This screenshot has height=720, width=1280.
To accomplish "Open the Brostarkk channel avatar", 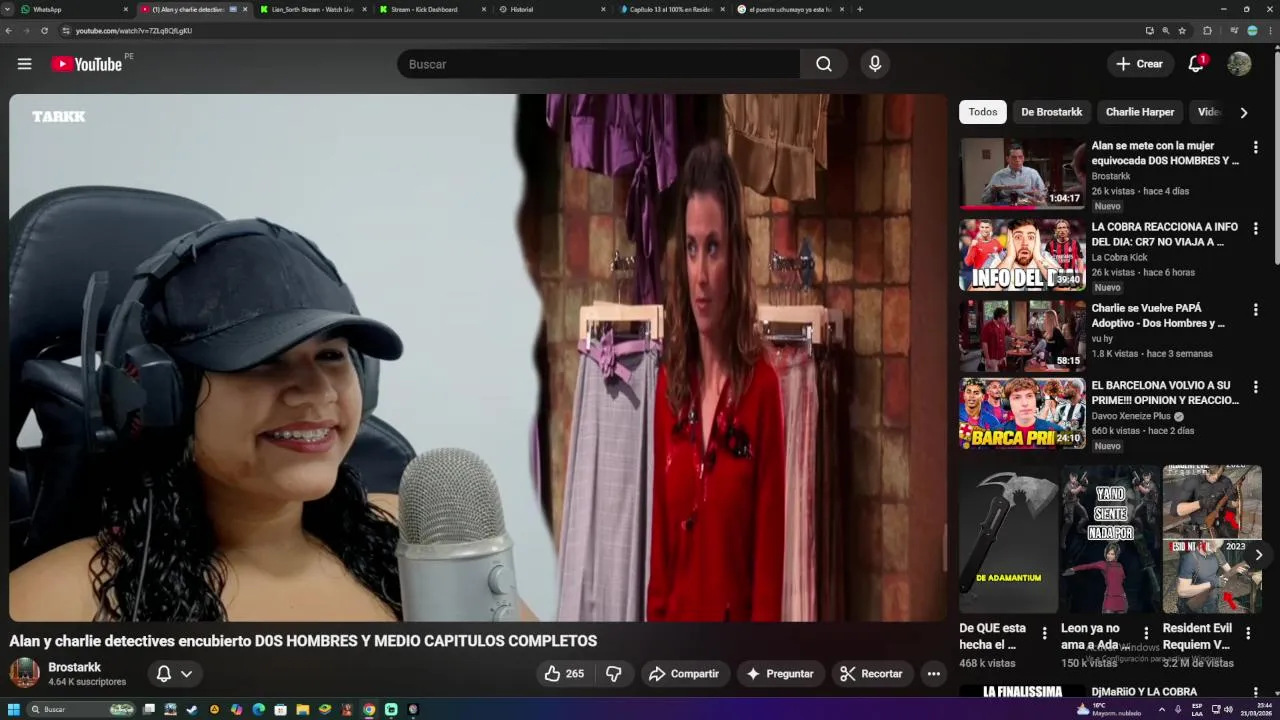I will [x=24, y=673].
